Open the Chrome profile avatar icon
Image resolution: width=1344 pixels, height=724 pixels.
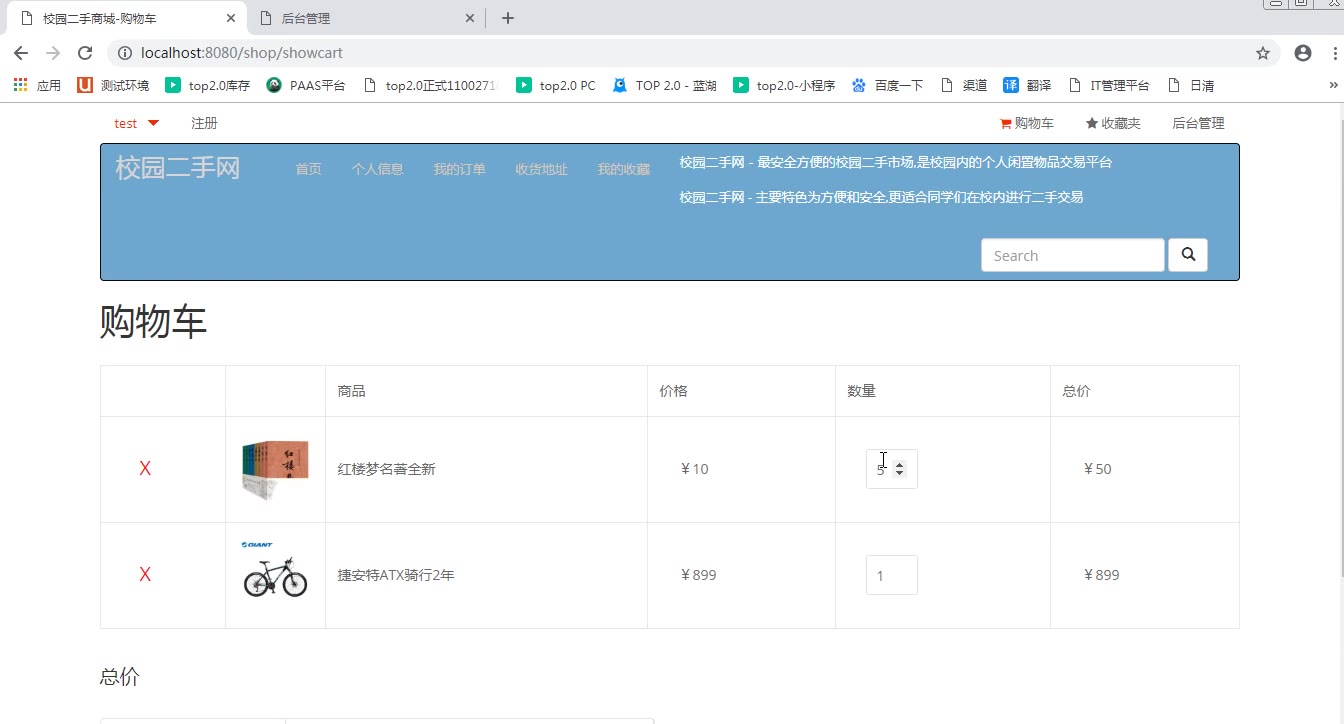click(1302, 53)
